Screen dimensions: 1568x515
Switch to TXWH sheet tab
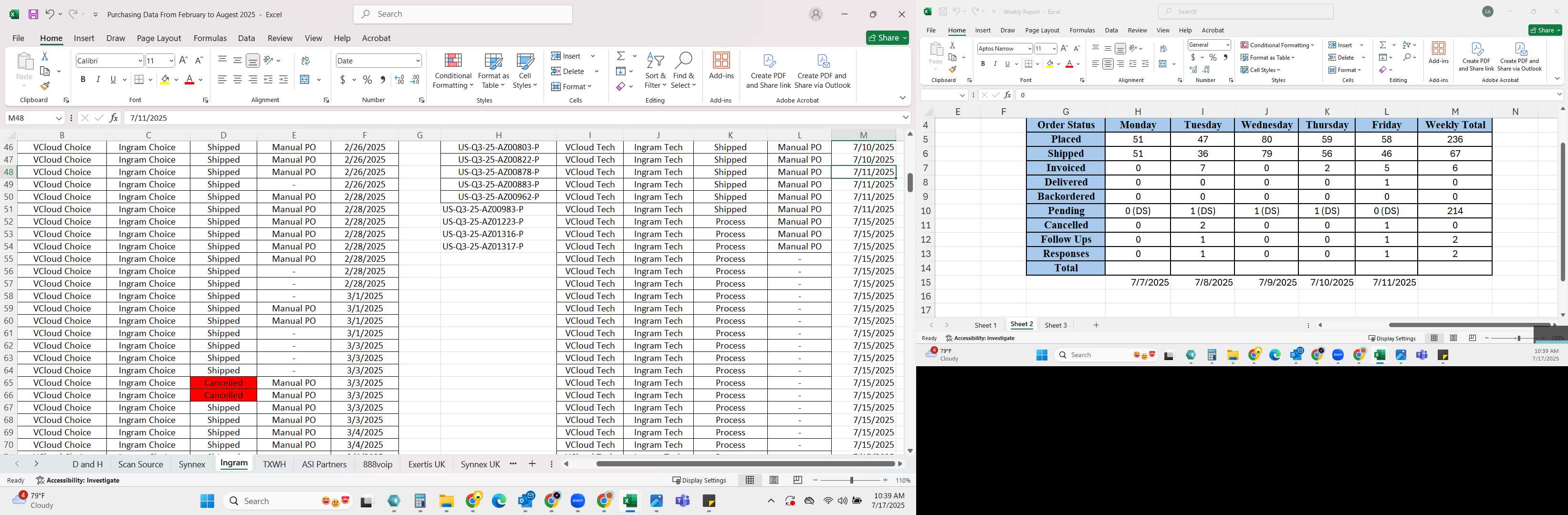pos(274,464)
